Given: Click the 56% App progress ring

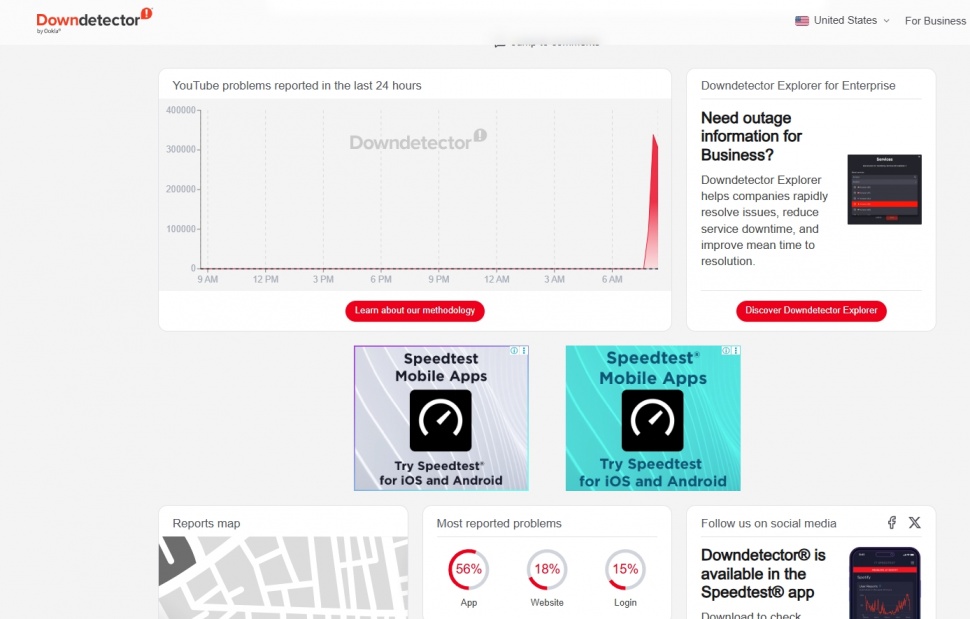Looking at the screenshot, I should (x=468, y=568).
